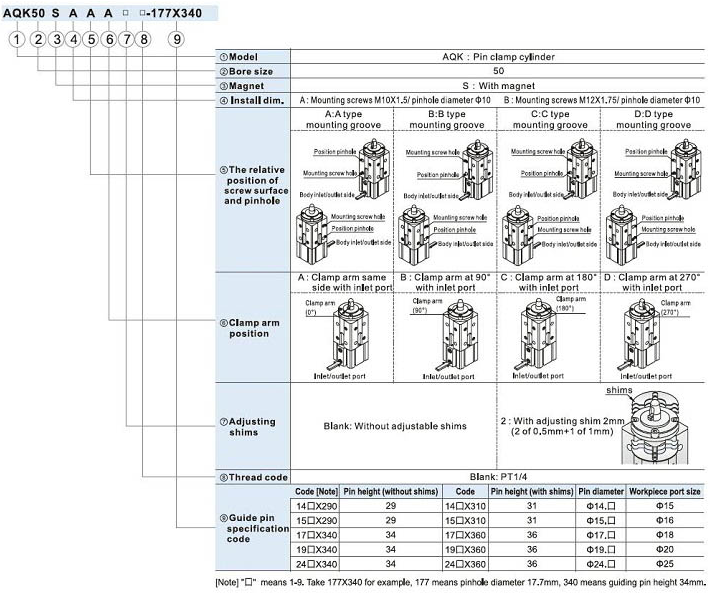The image size is (710, 593).
Task: Click the Guide pin specification code label
Action: [251, 526]
